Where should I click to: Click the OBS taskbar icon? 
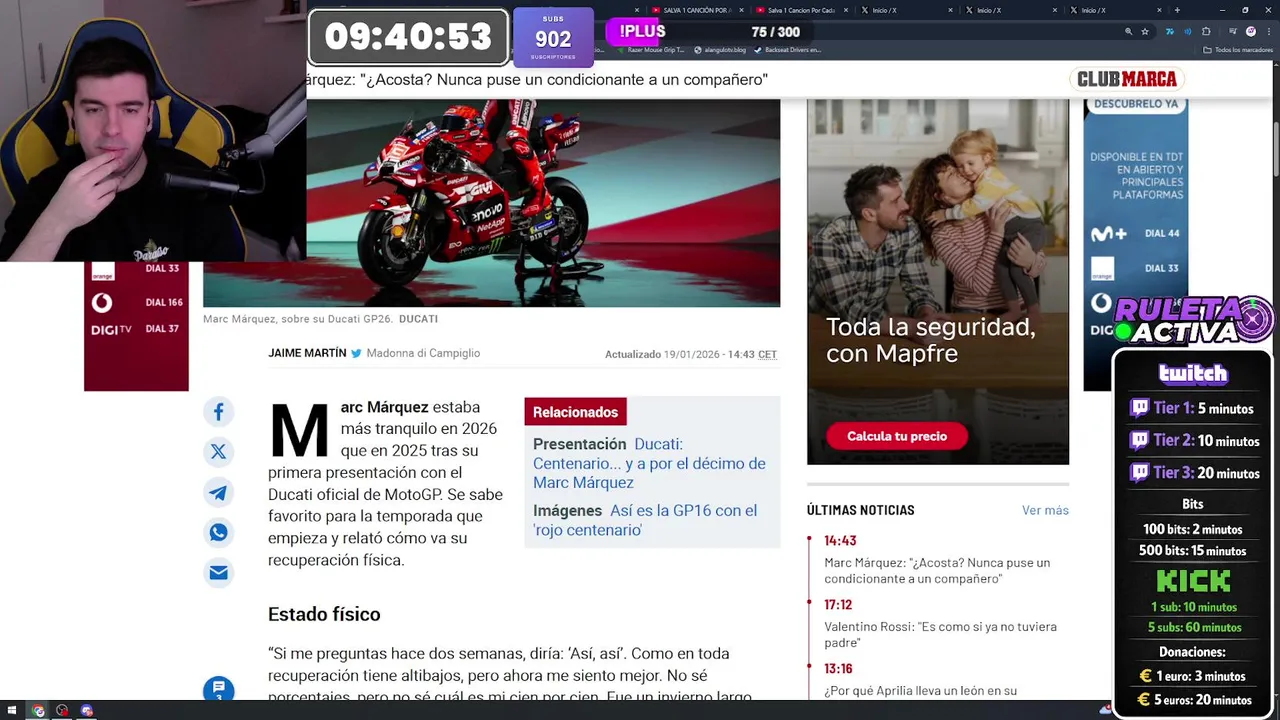pos(62,711)
